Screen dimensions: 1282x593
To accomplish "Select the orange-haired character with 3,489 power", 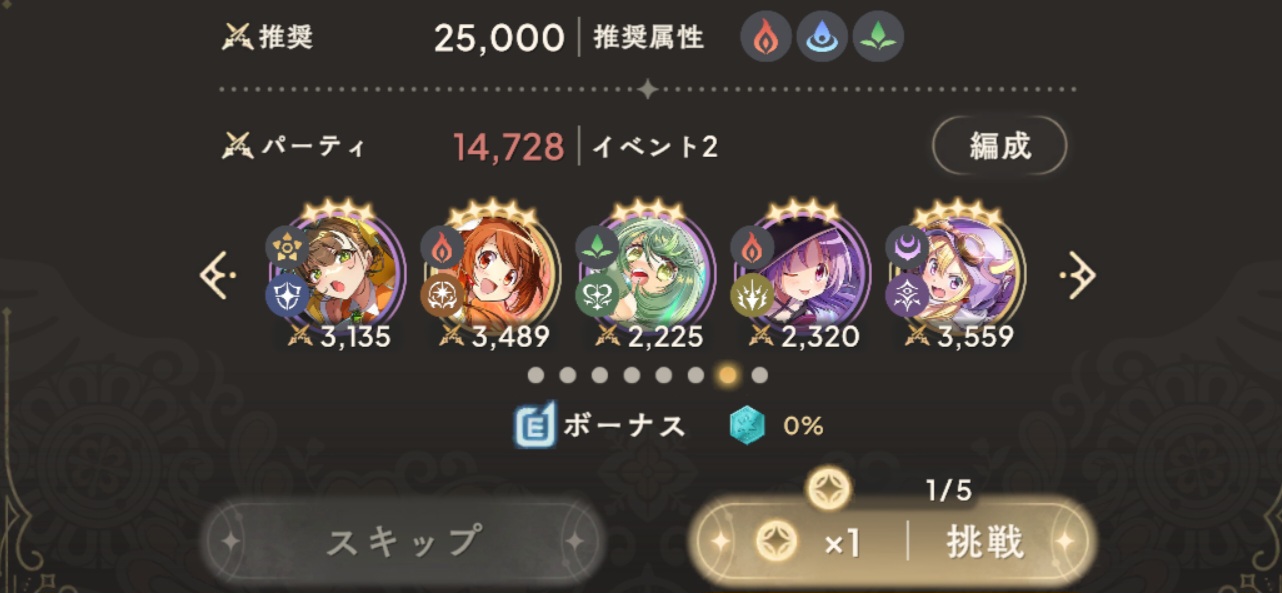I will pos(492,269).
